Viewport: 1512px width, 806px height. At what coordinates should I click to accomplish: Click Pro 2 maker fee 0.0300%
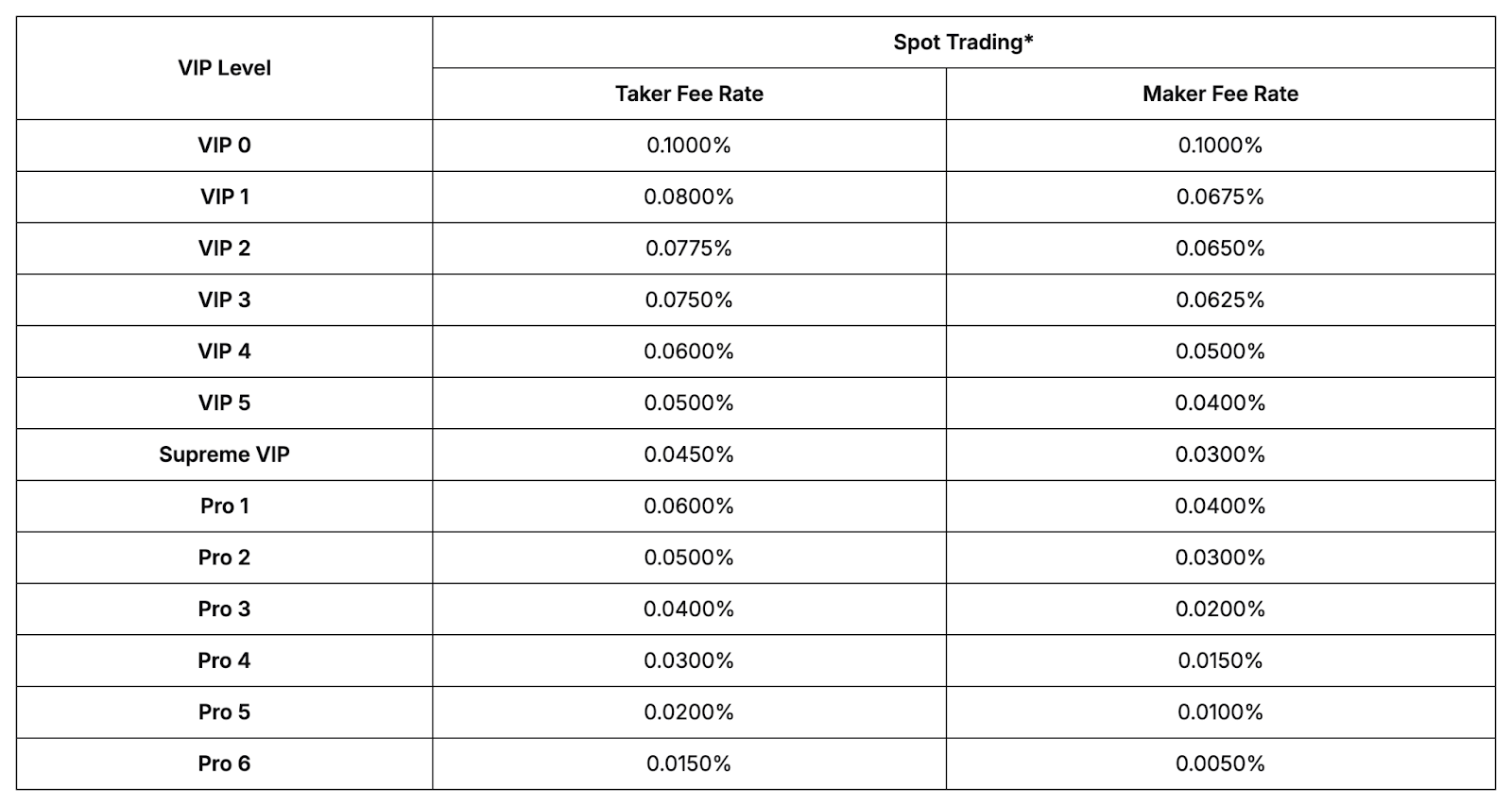pos(1220,557)
